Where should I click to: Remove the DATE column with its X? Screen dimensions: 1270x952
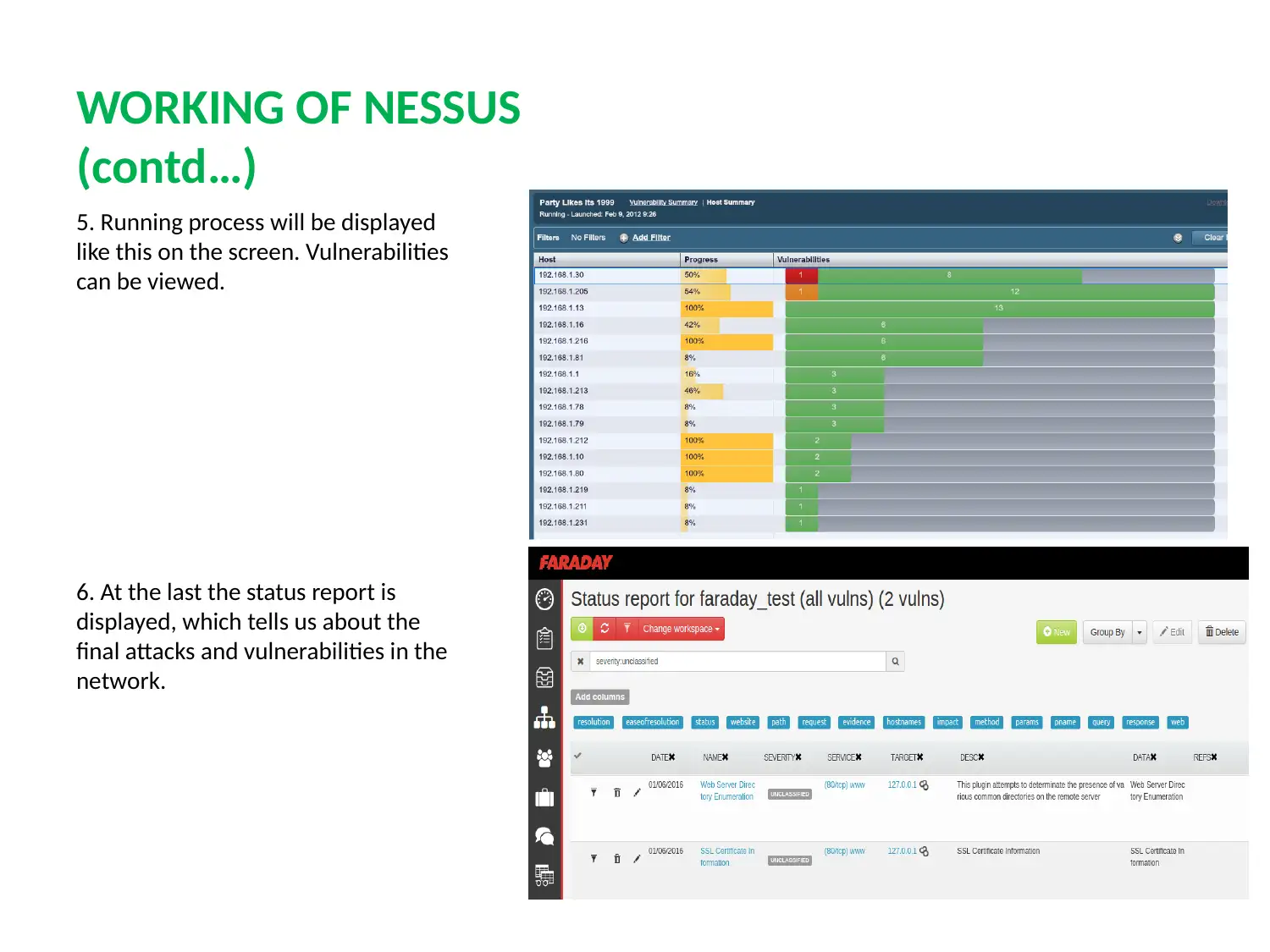click(672, 757)
